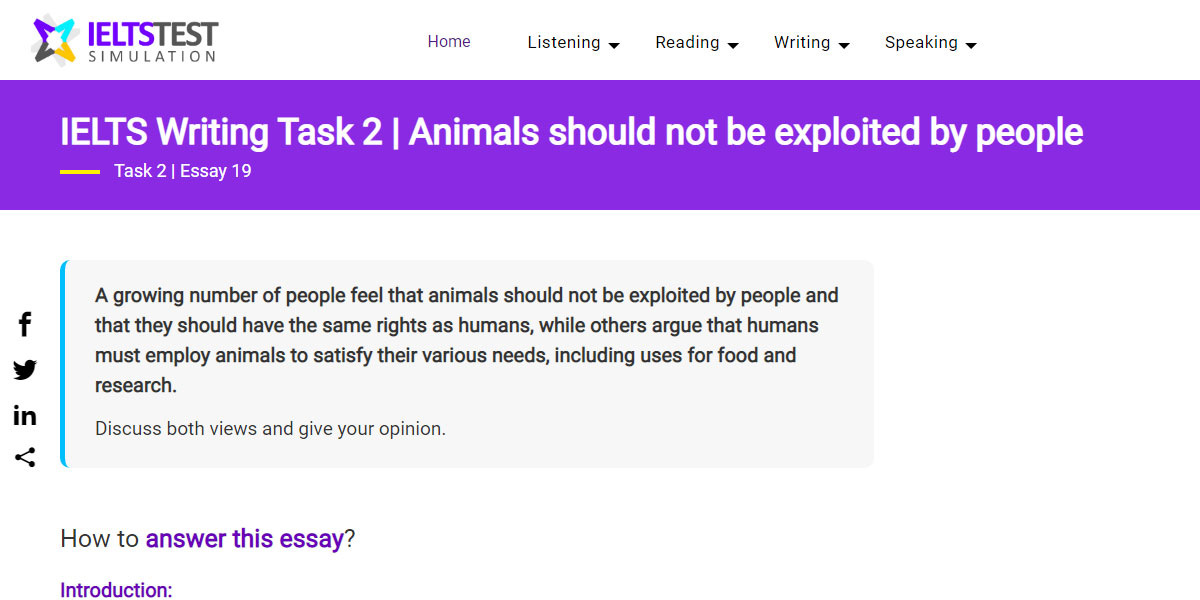Click the "Introduction:" heading
1200x600 pixels.
coord(116,590)
